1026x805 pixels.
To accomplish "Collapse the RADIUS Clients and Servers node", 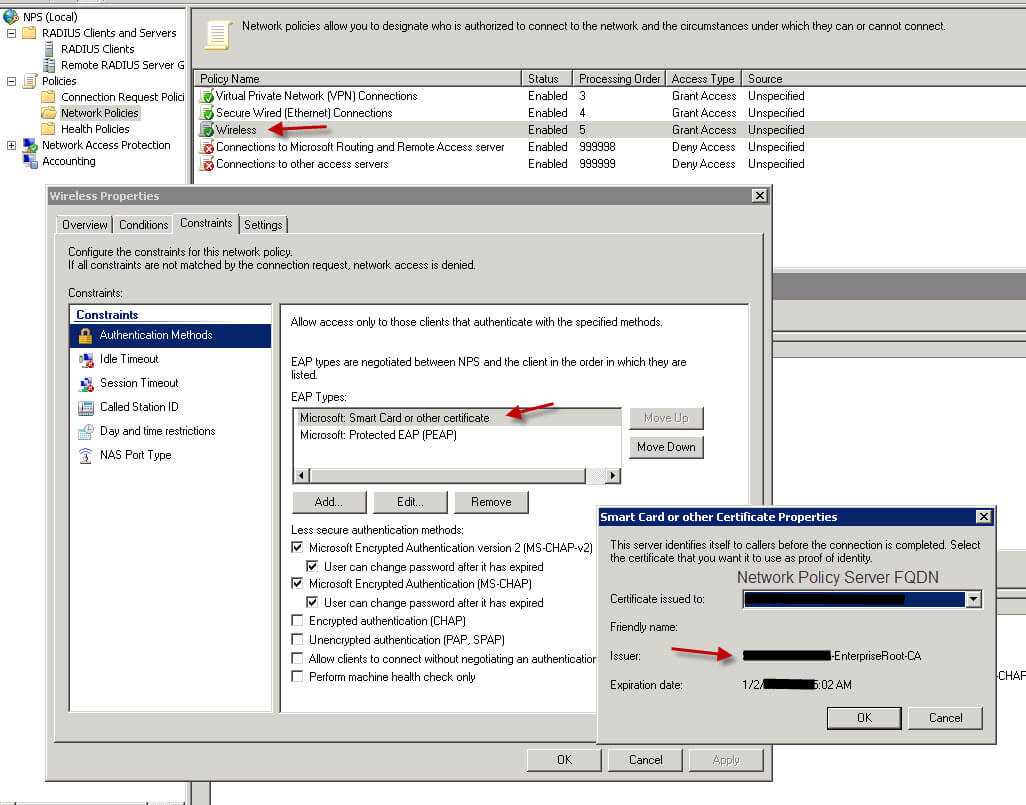I will coord(11,33).
